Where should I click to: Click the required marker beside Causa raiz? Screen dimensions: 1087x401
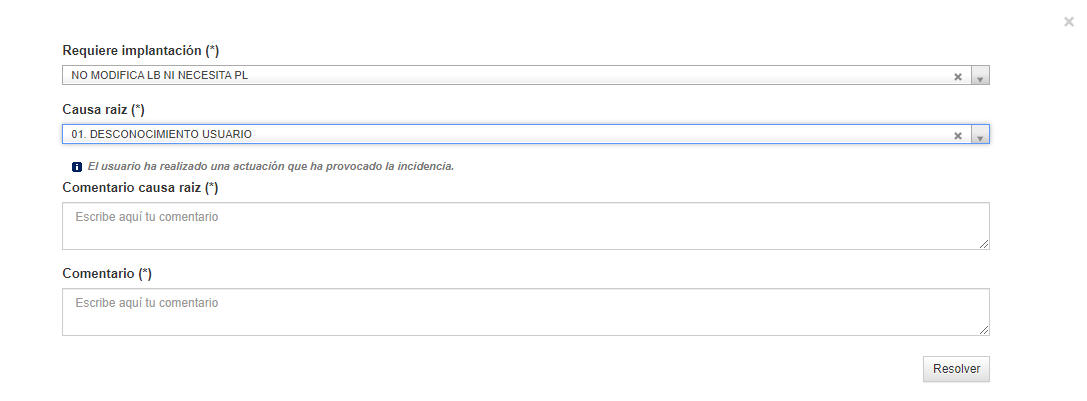click(137, 110)
